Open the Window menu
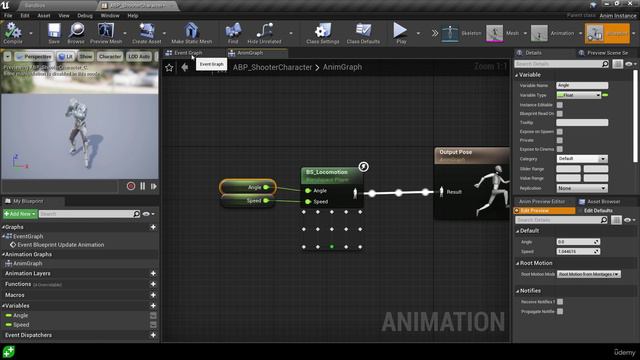Viewport: 640px width, 360px height. (110, 16)
